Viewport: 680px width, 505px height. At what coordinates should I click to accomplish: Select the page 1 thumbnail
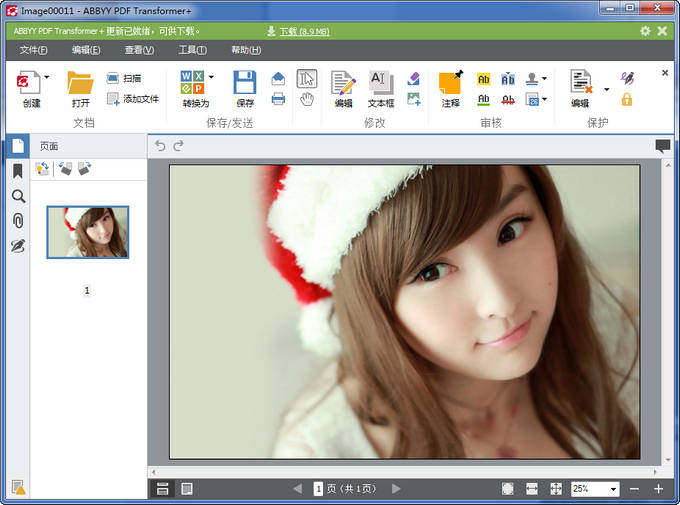pos(87,232)
